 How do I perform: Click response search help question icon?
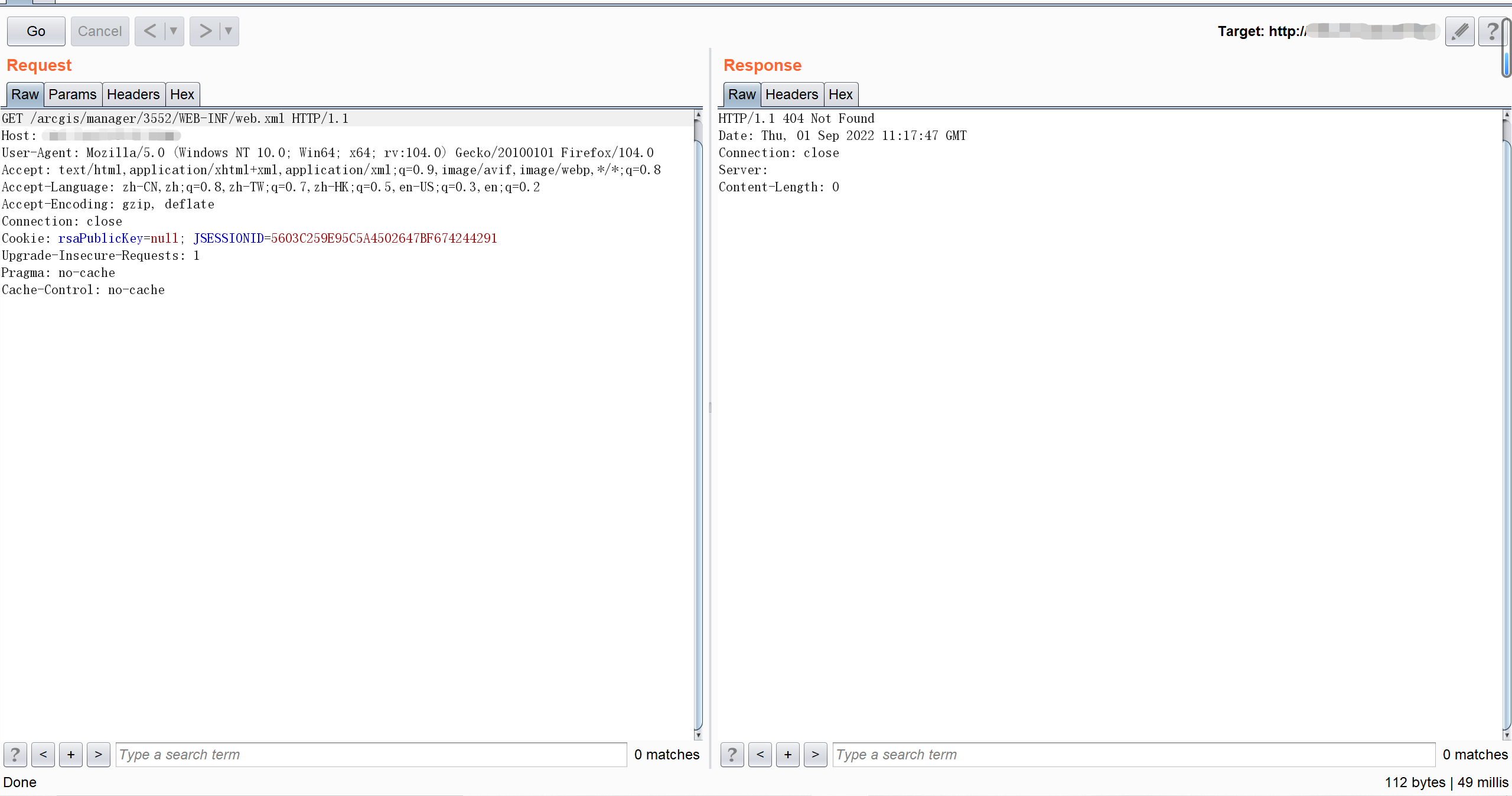click(x=732, y=755)
